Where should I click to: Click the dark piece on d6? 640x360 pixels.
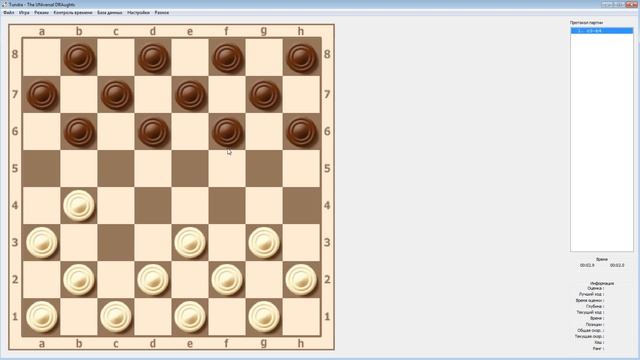(153, 132)
